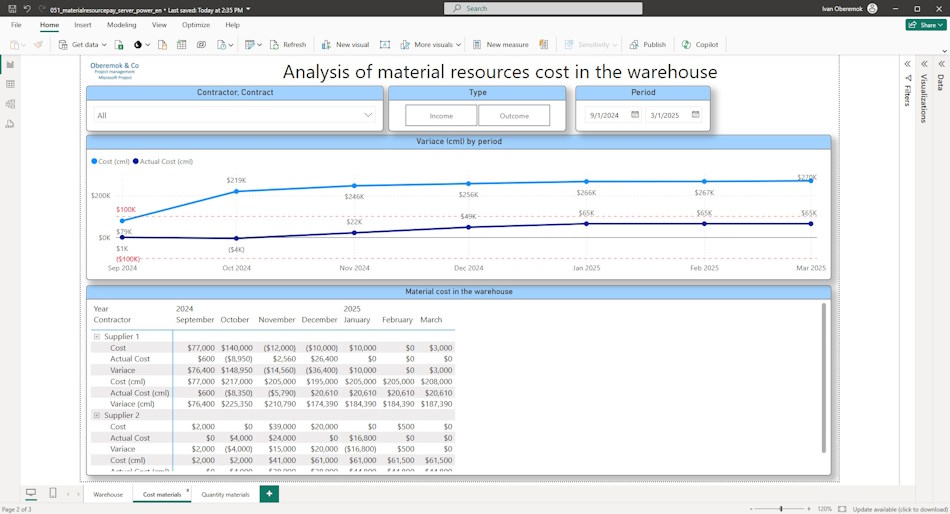Close the Cost materials page tab

pos(188,490)
